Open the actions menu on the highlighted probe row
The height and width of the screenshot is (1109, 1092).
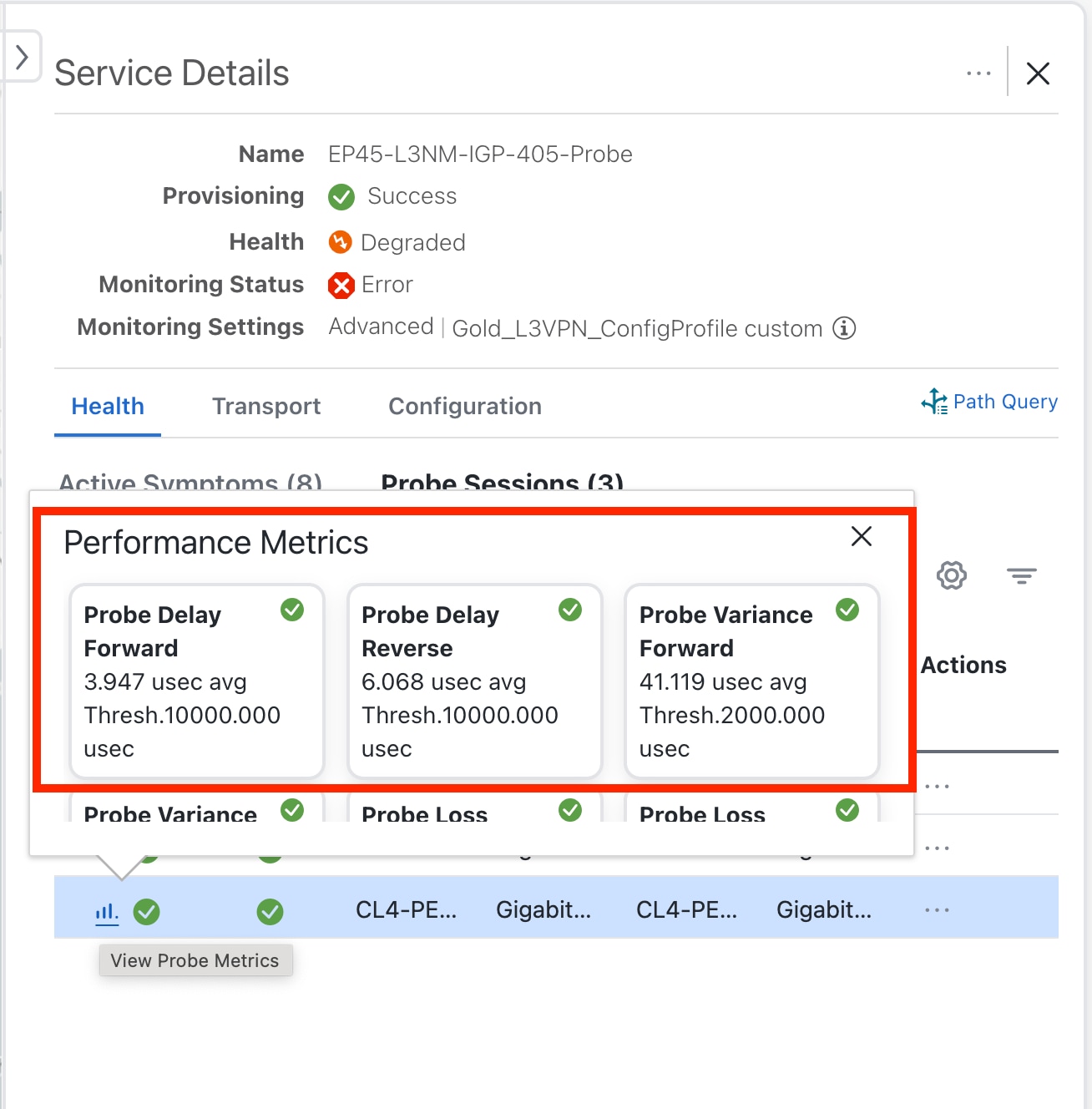[937, 909]
